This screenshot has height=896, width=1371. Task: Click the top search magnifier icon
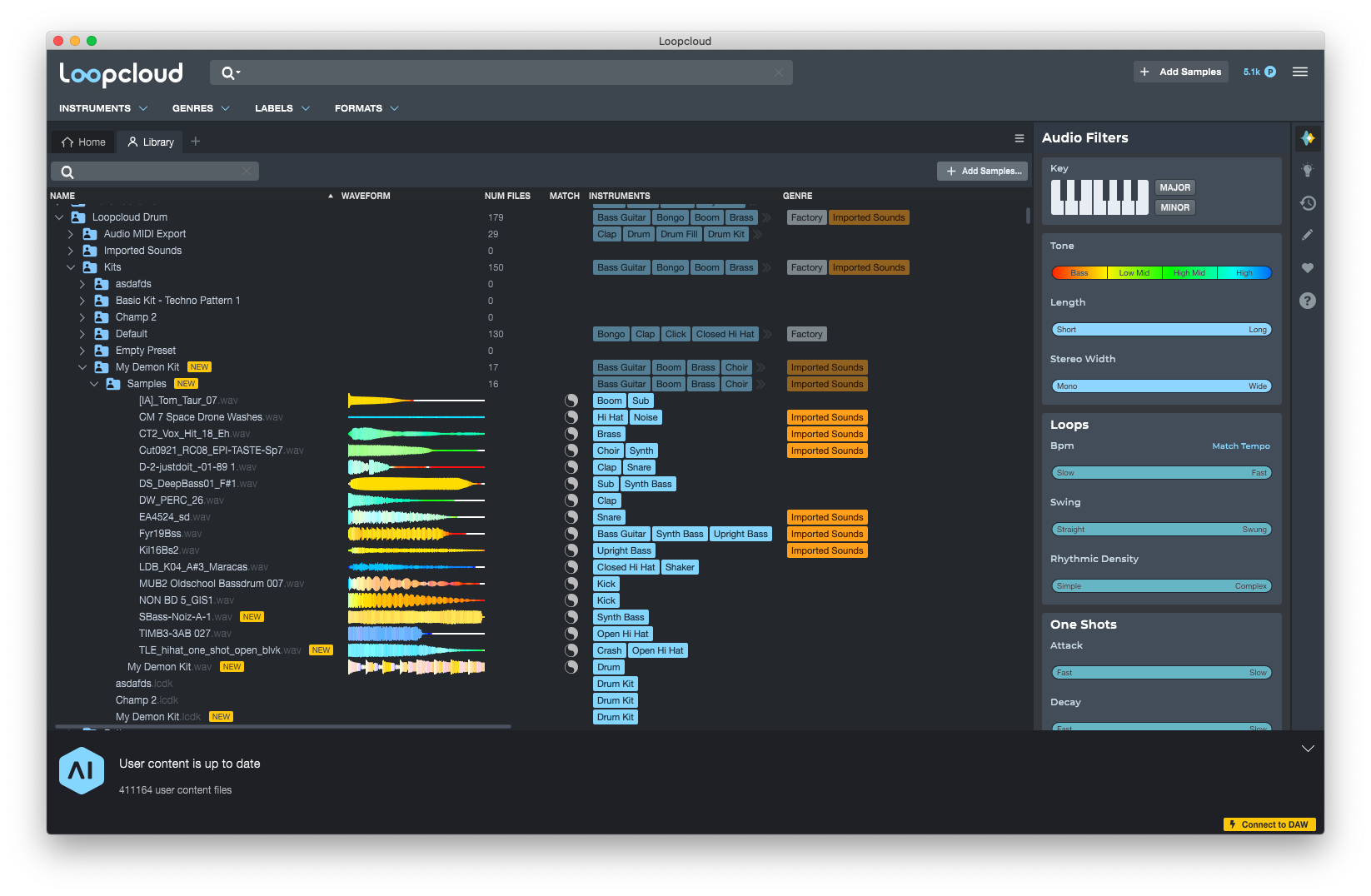coord(231,73)
